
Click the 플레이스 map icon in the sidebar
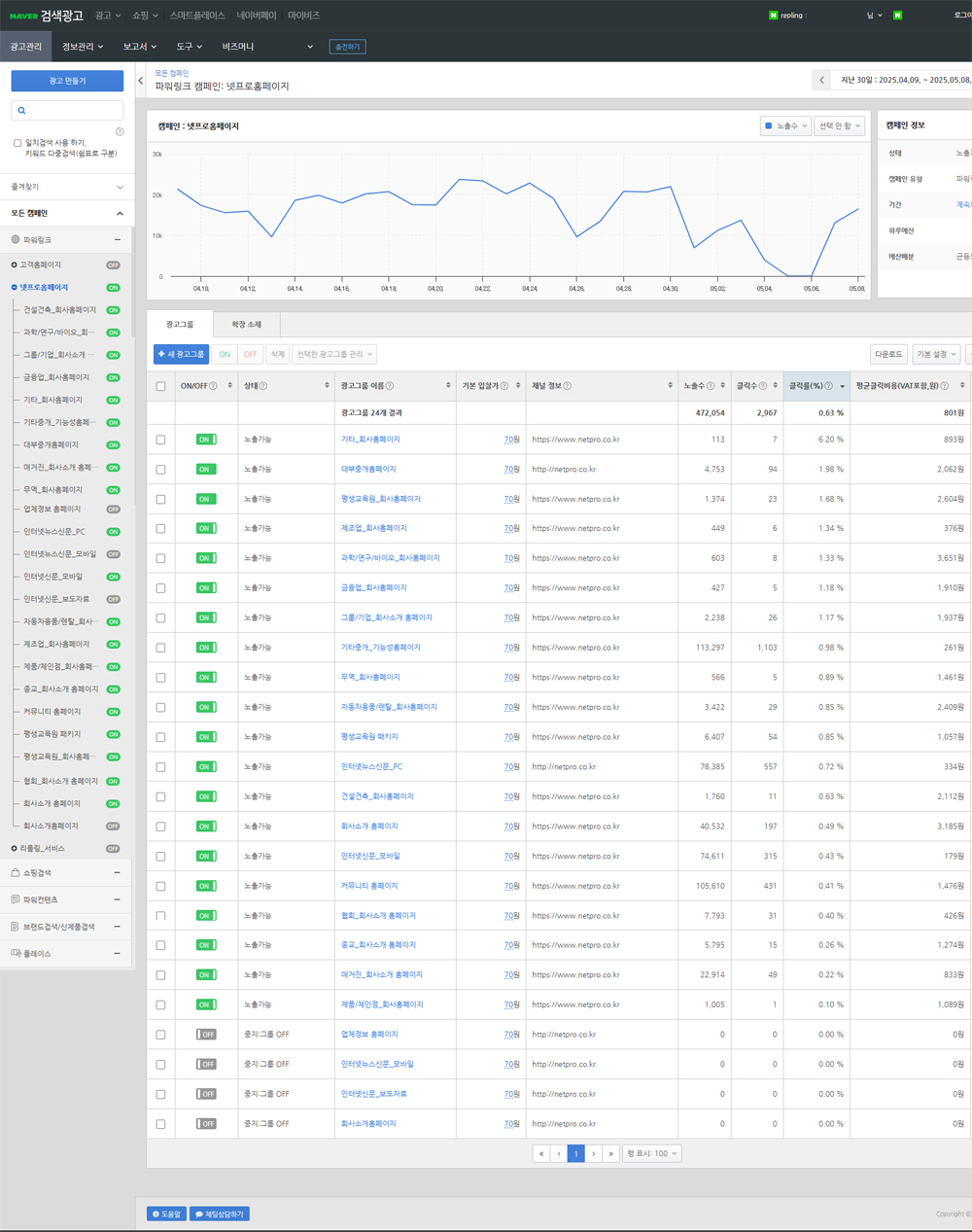16,954
